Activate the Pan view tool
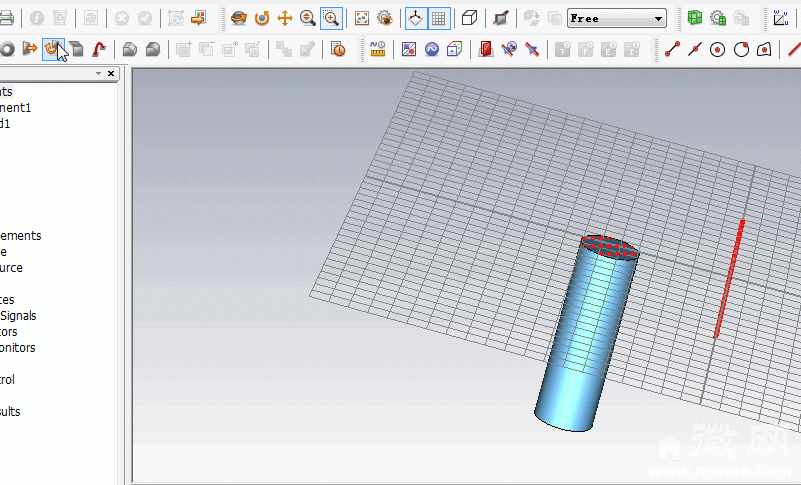This screenshot has height=485, width=801. pyautogui.click(x=285, y=19)
